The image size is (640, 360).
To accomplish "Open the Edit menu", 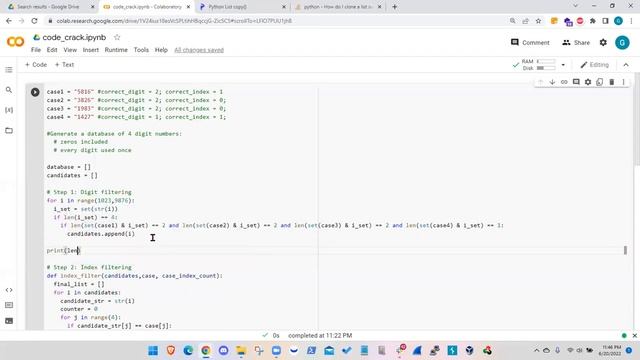I will pyautogui.click(x=52, y=50).
